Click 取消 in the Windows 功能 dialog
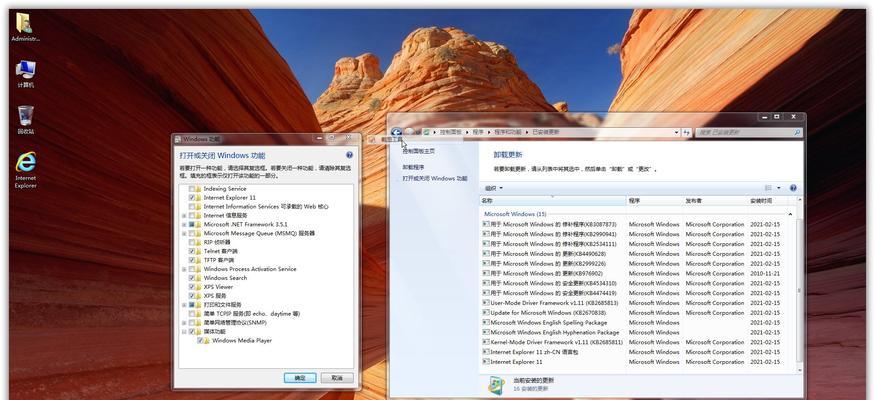Viewport: 875px width, 400px height. coord(336,378)
